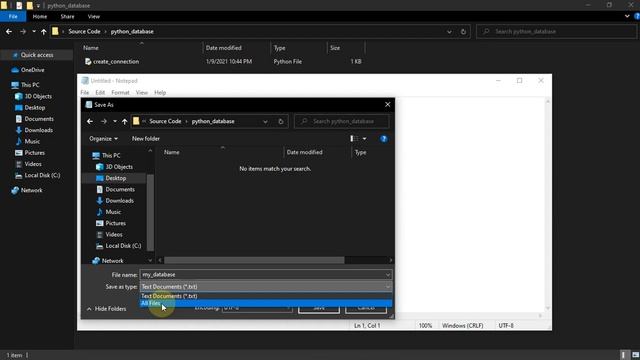Open recent locations dropdown in Save As
The image size is (640, 360).
pyautogui.click(x=115, y=121)
